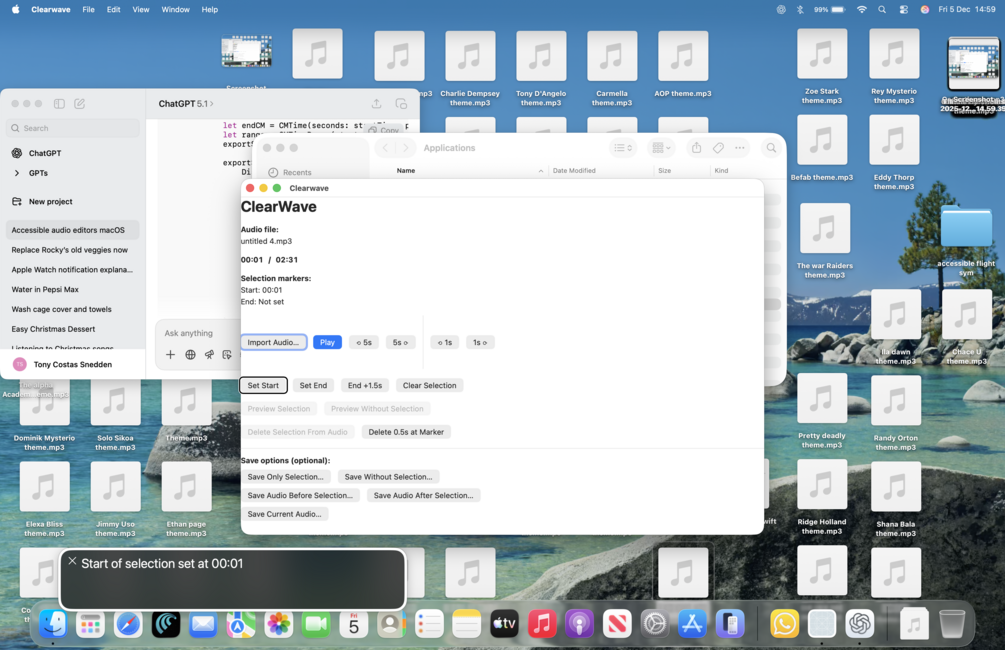The image size is (1005, 650).
Task: Nudge back 1 second in Clearwave
Action: (445, 342)
